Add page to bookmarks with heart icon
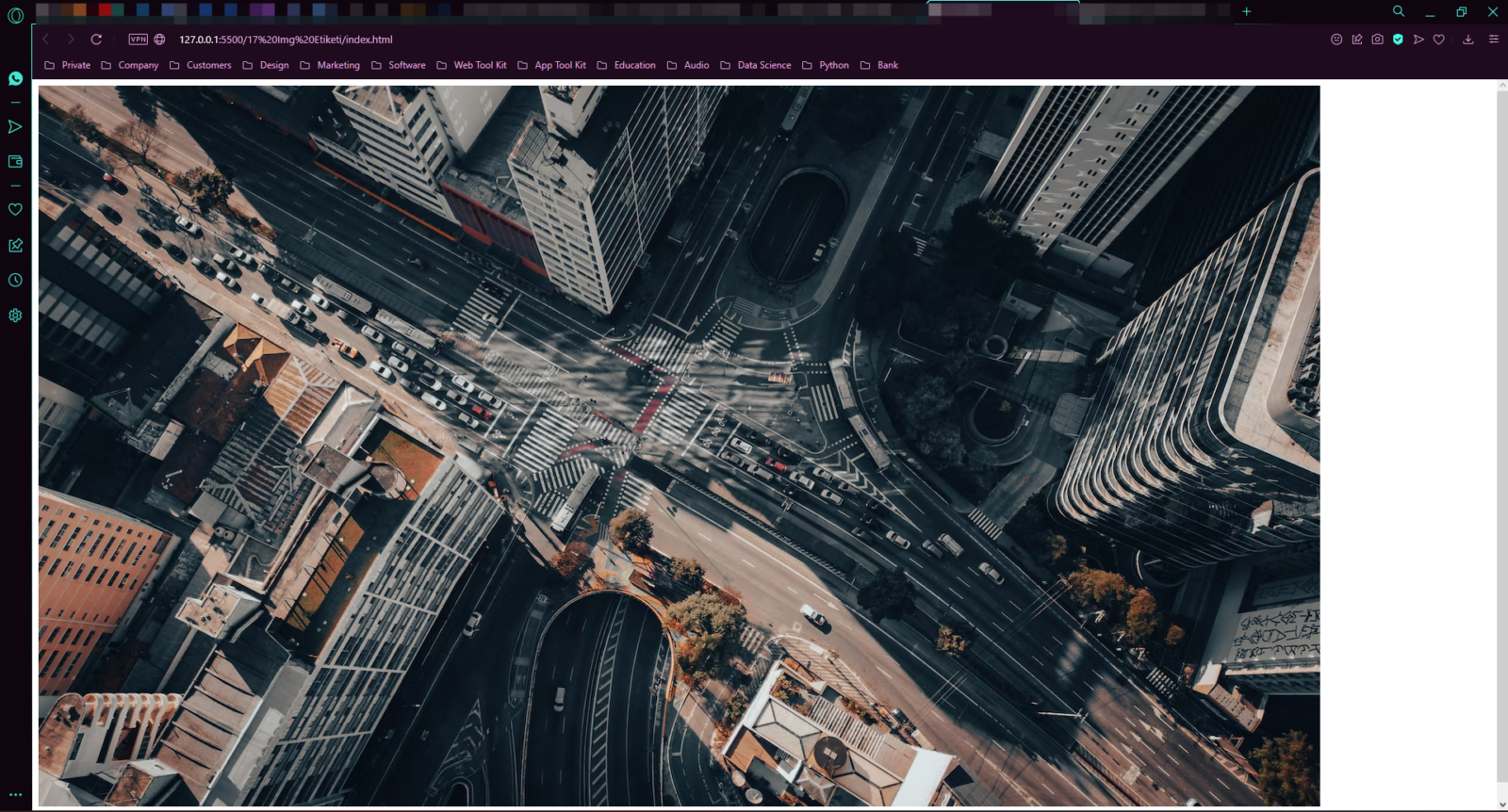Viewport: 1508px width, 812px height. 1438,40
